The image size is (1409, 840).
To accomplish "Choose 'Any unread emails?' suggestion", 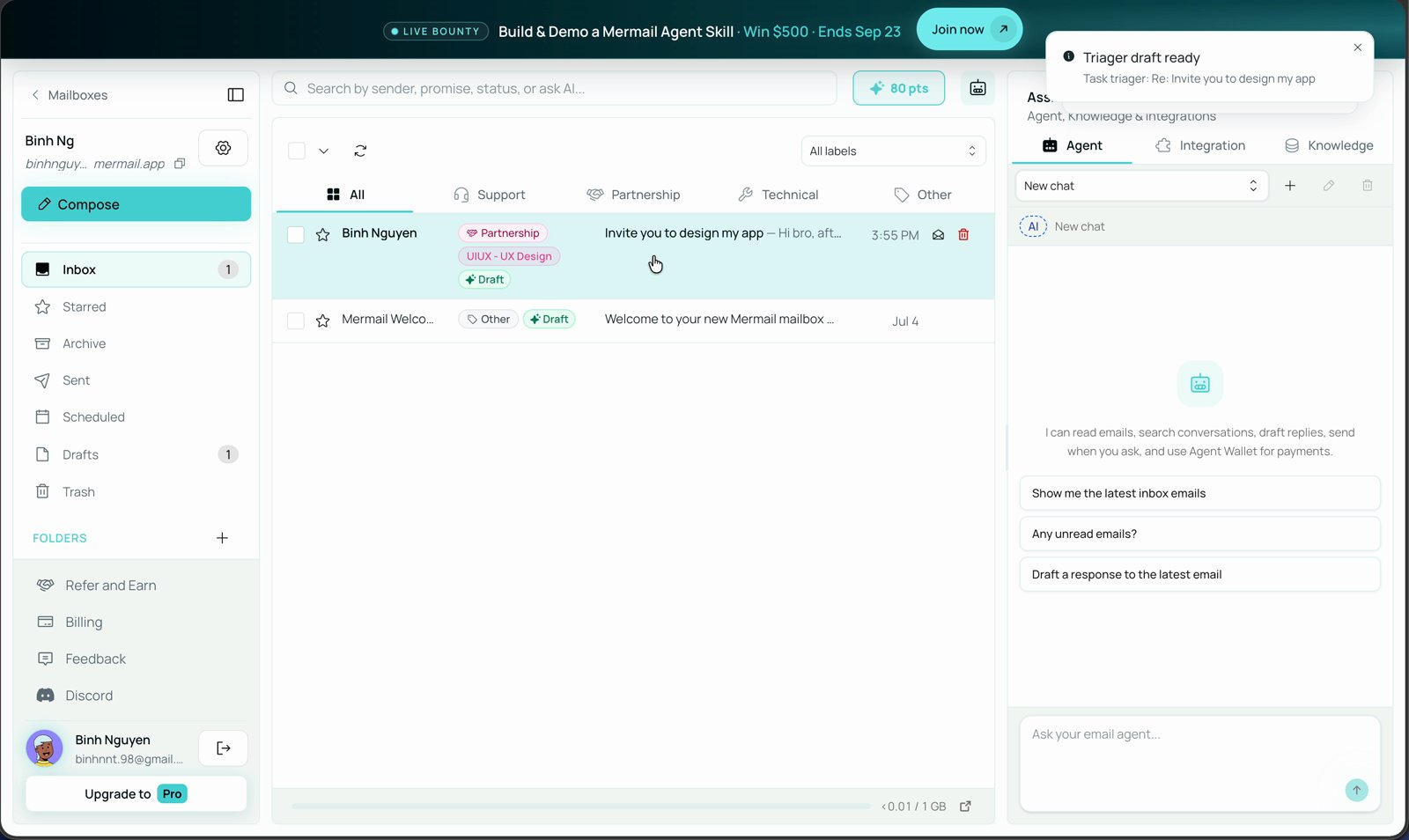I will click(1199, 534).
